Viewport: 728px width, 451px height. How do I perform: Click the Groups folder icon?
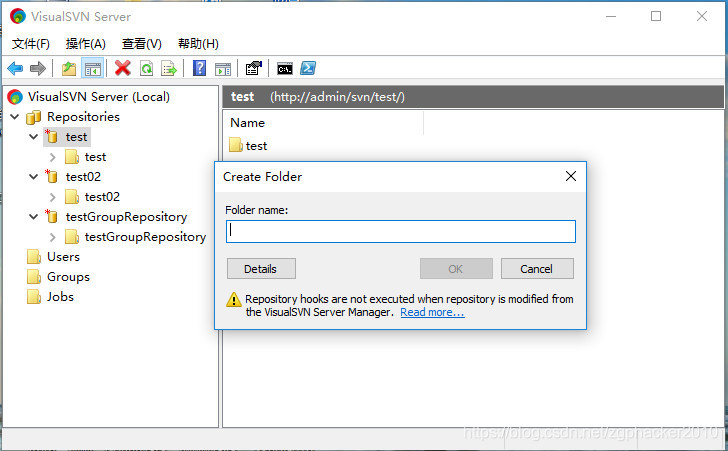click(x=34, y=276)
